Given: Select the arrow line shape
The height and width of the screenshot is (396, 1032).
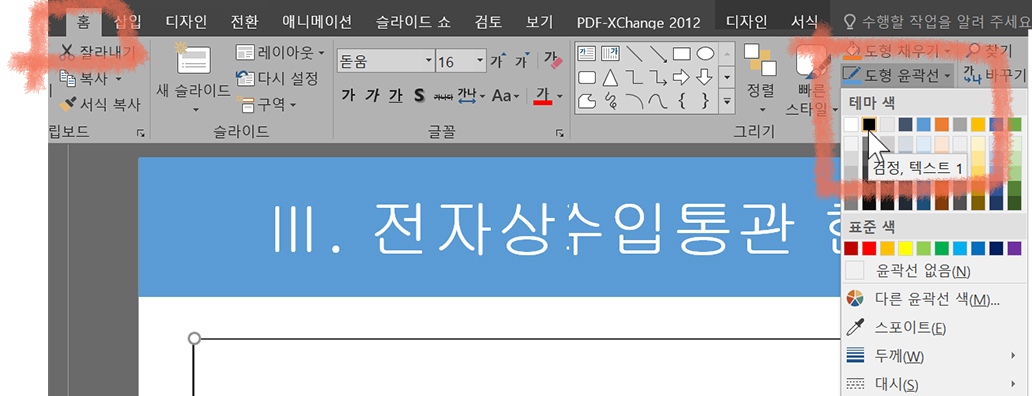Looking at the screenshot, I should pos(658,53).
